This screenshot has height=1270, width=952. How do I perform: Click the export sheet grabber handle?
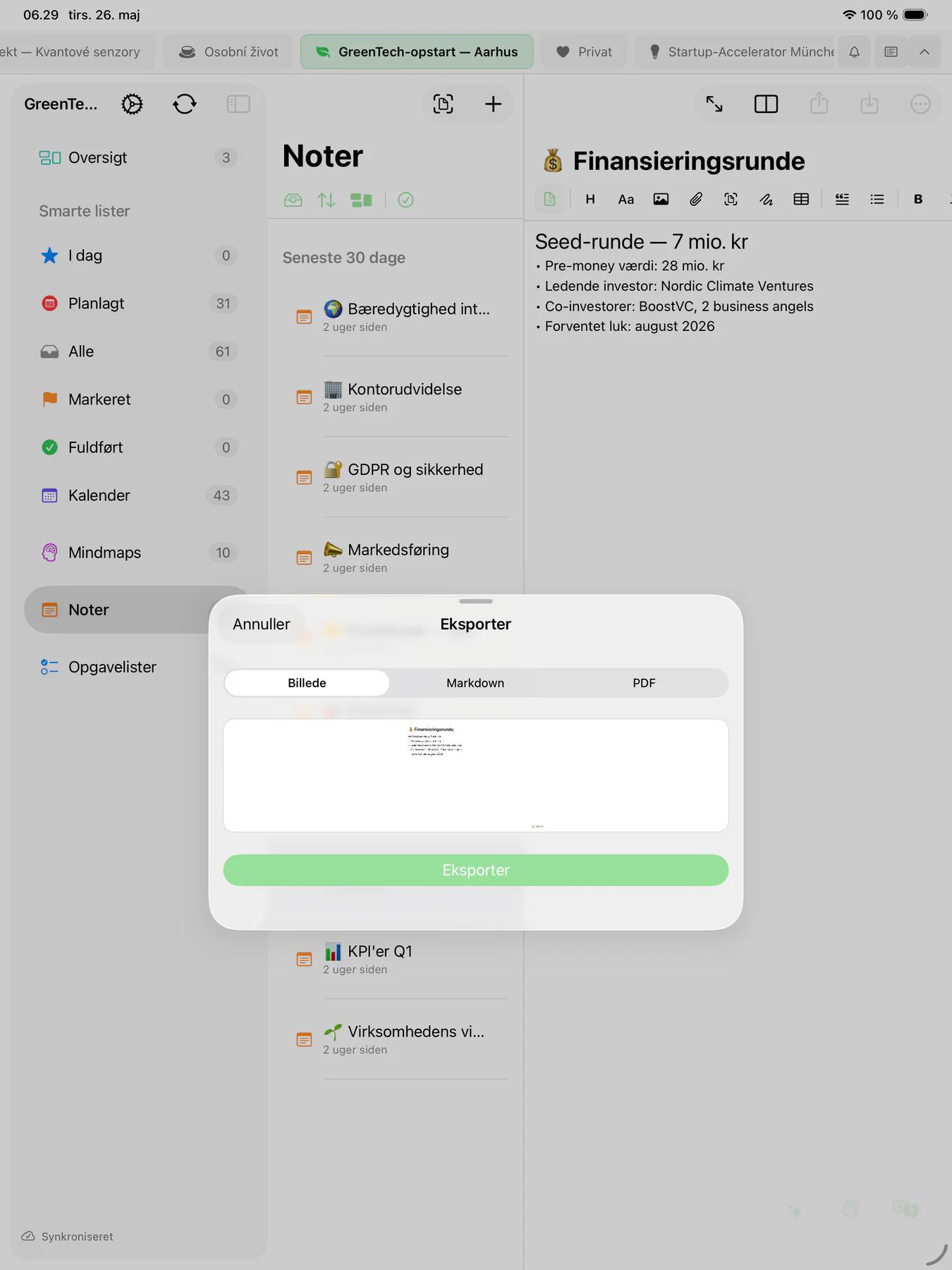[x=476, y=601]
